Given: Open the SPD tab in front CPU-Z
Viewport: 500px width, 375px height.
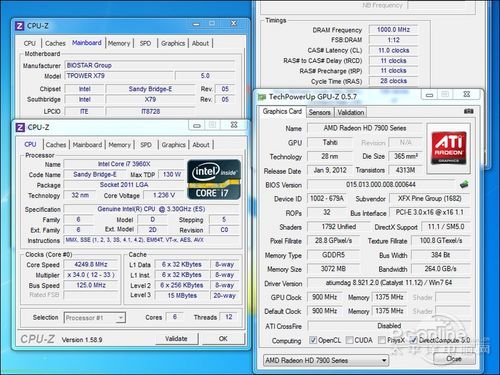Looking at the screenshot, I should click(x=146, y=145).
